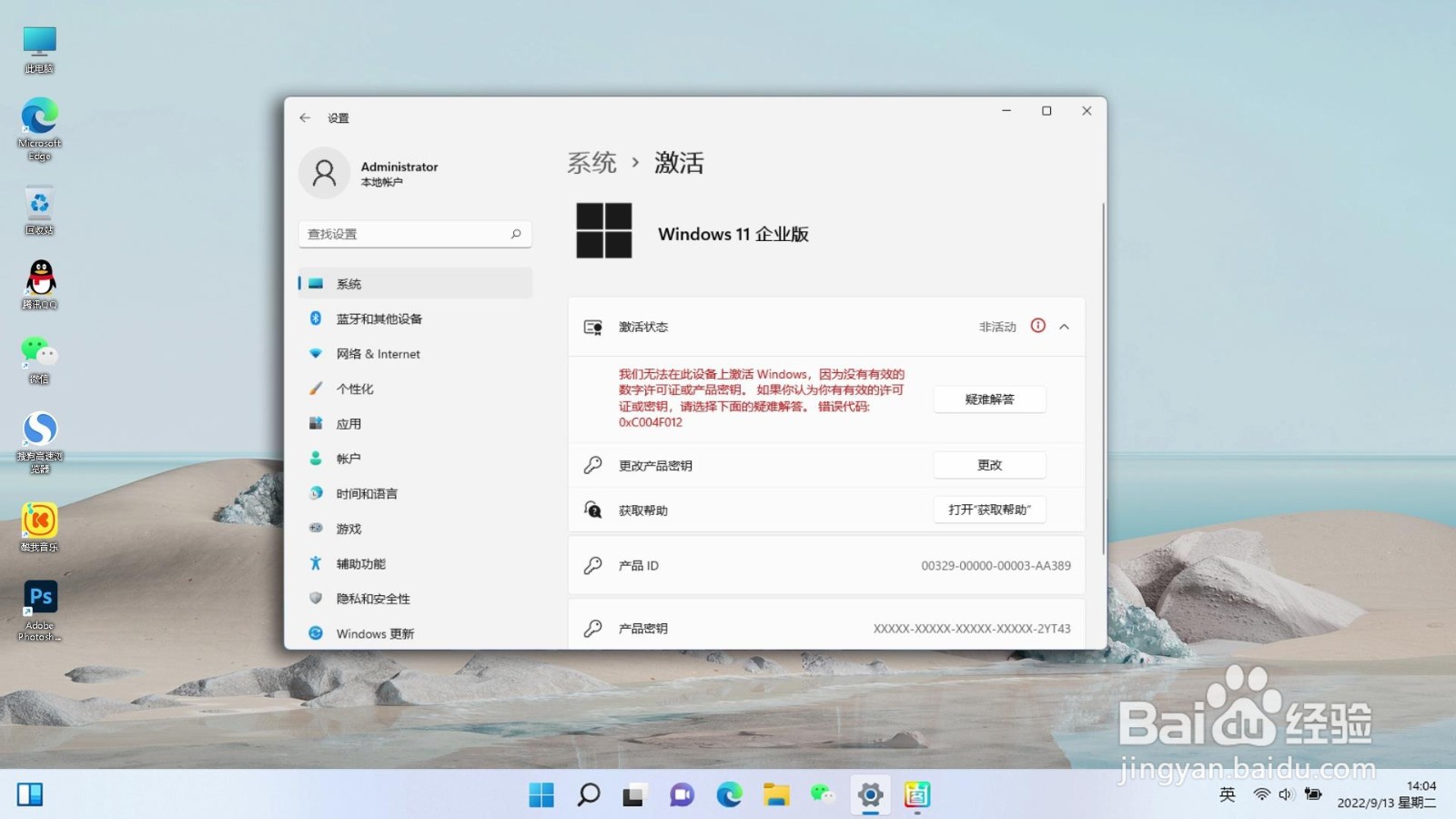Open Kuwo Music desktop shortcut
Viewport: 1456px width, 819px height.
coord(39,527)
